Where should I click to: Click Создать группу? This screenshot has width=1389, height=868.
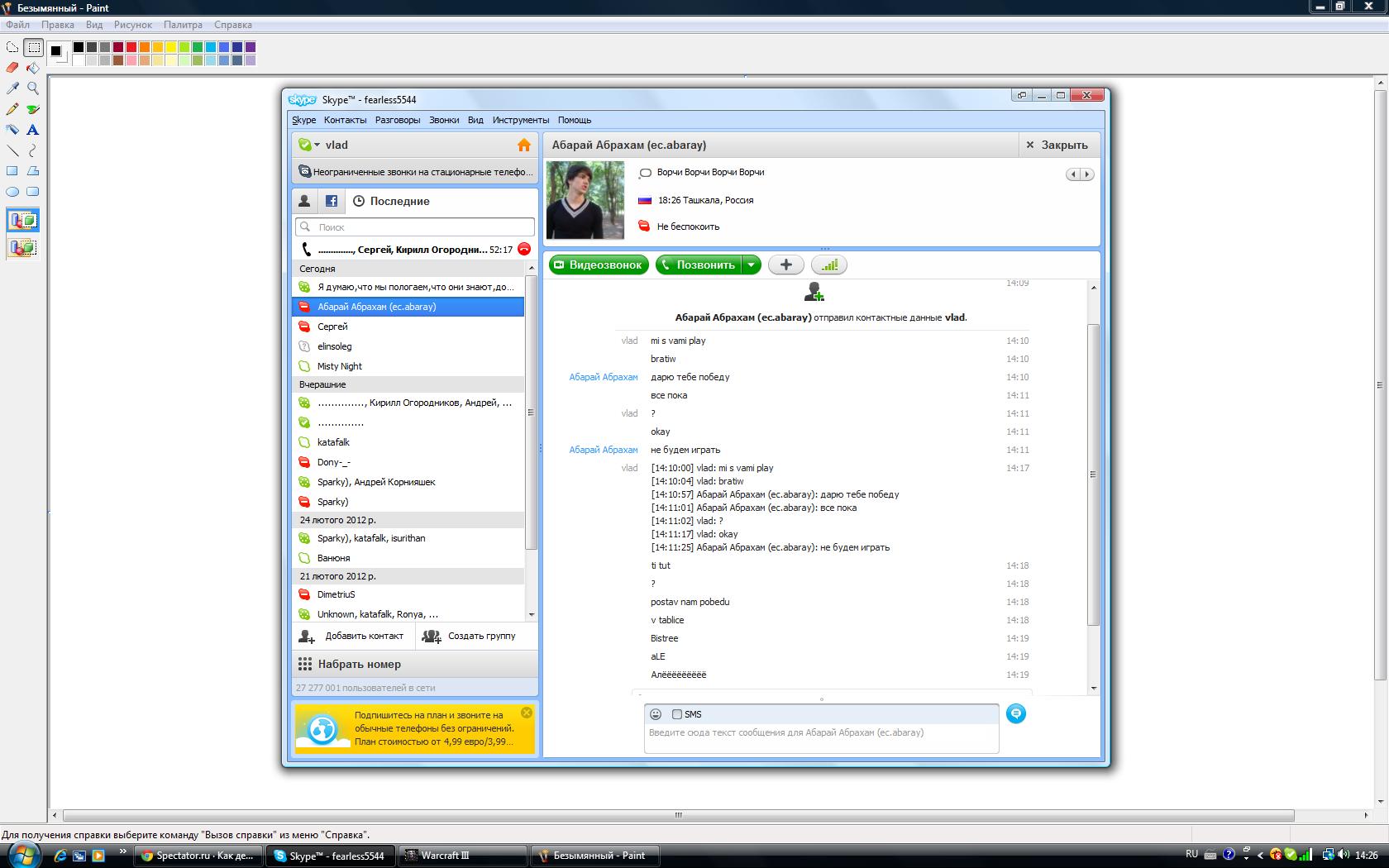[x=469, y=636]
